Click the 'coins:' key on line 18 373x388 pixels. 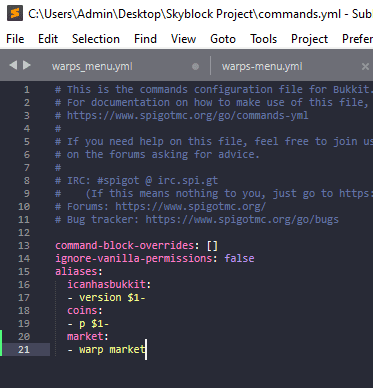click(85, 310)
